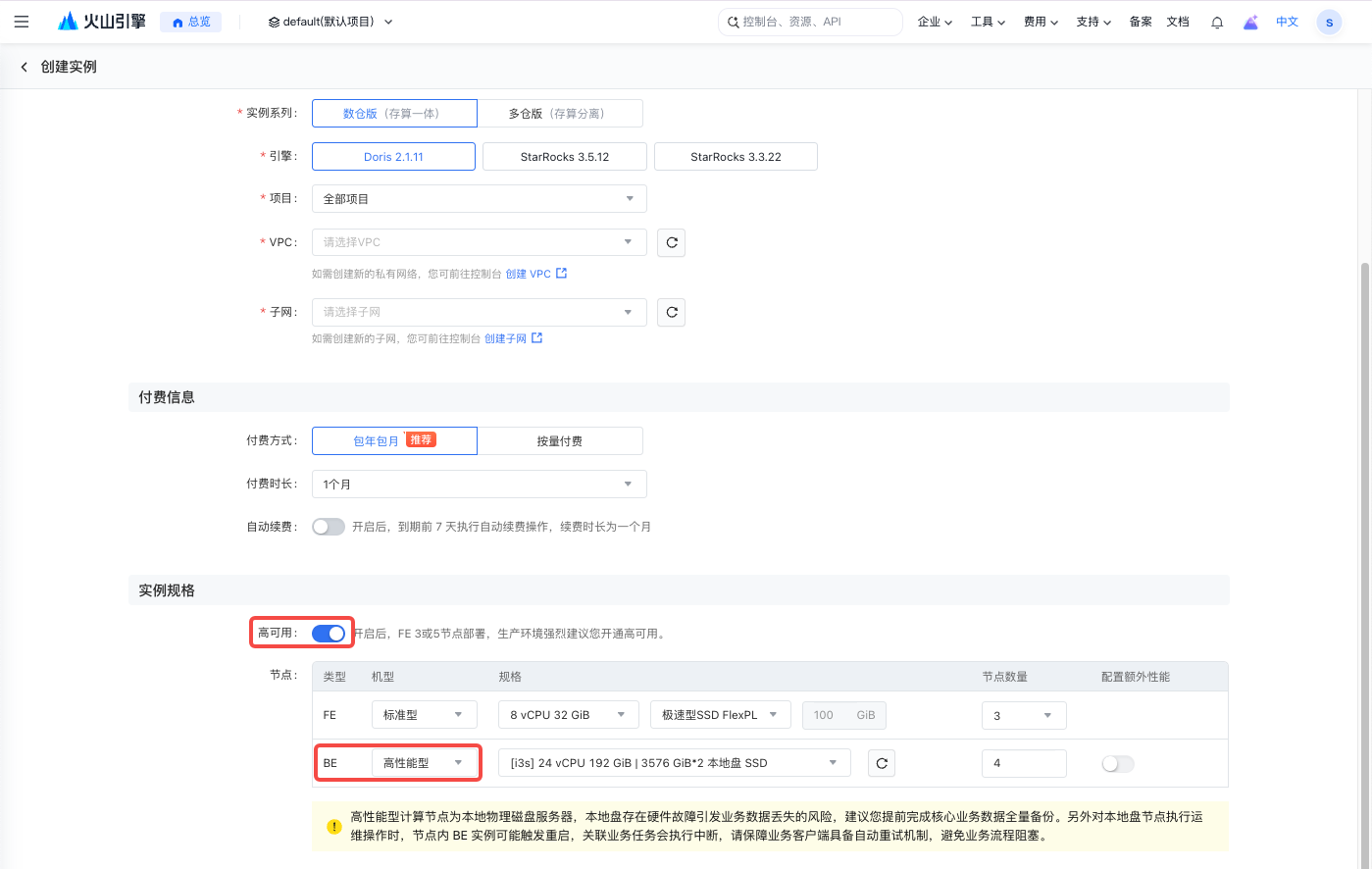Click the search magnifier icon
The image size is (1372, 869).
[x=733, y=22]
